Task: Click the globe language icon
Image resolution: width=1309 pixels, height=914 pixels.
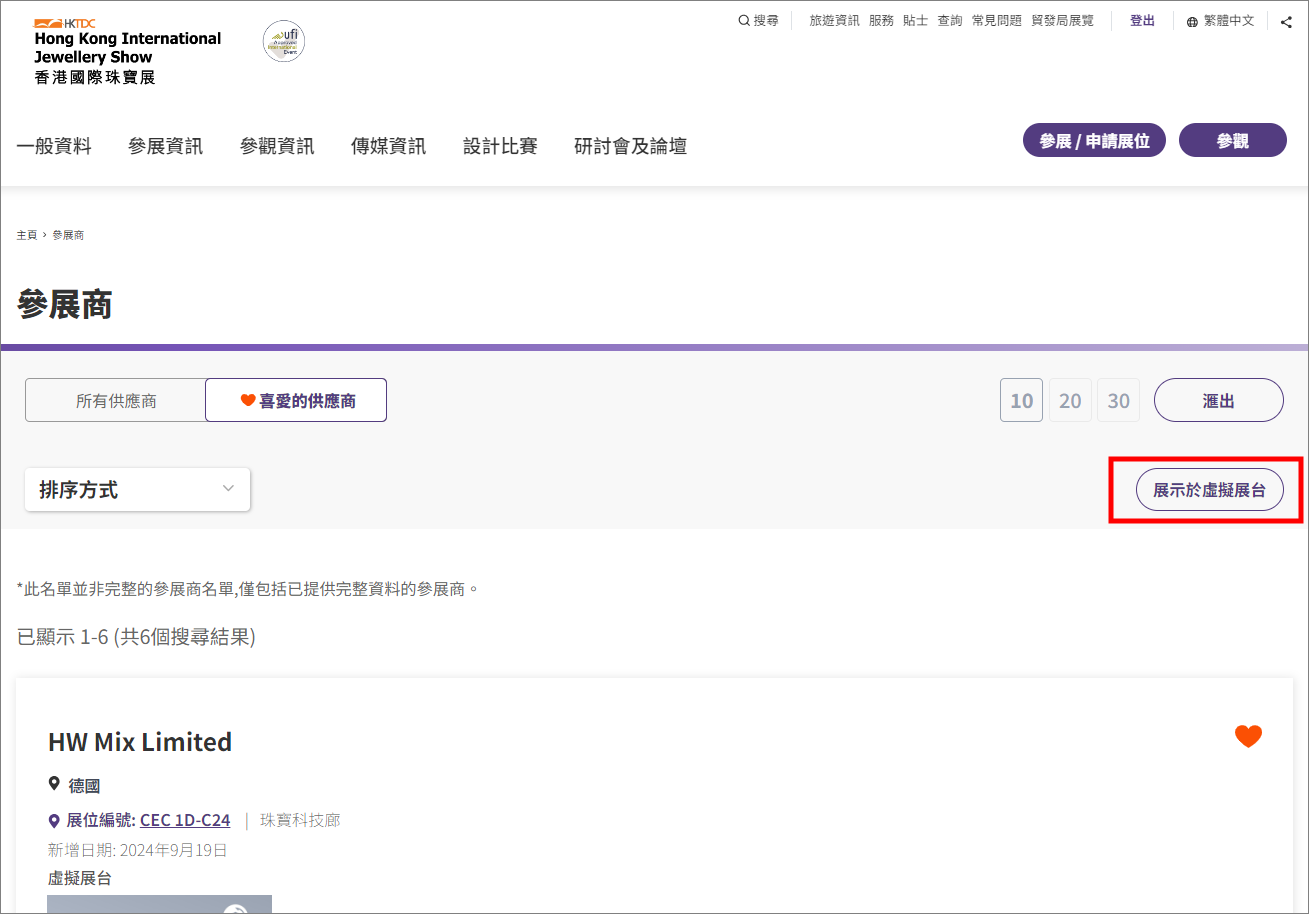Action: pos(1192,21)
